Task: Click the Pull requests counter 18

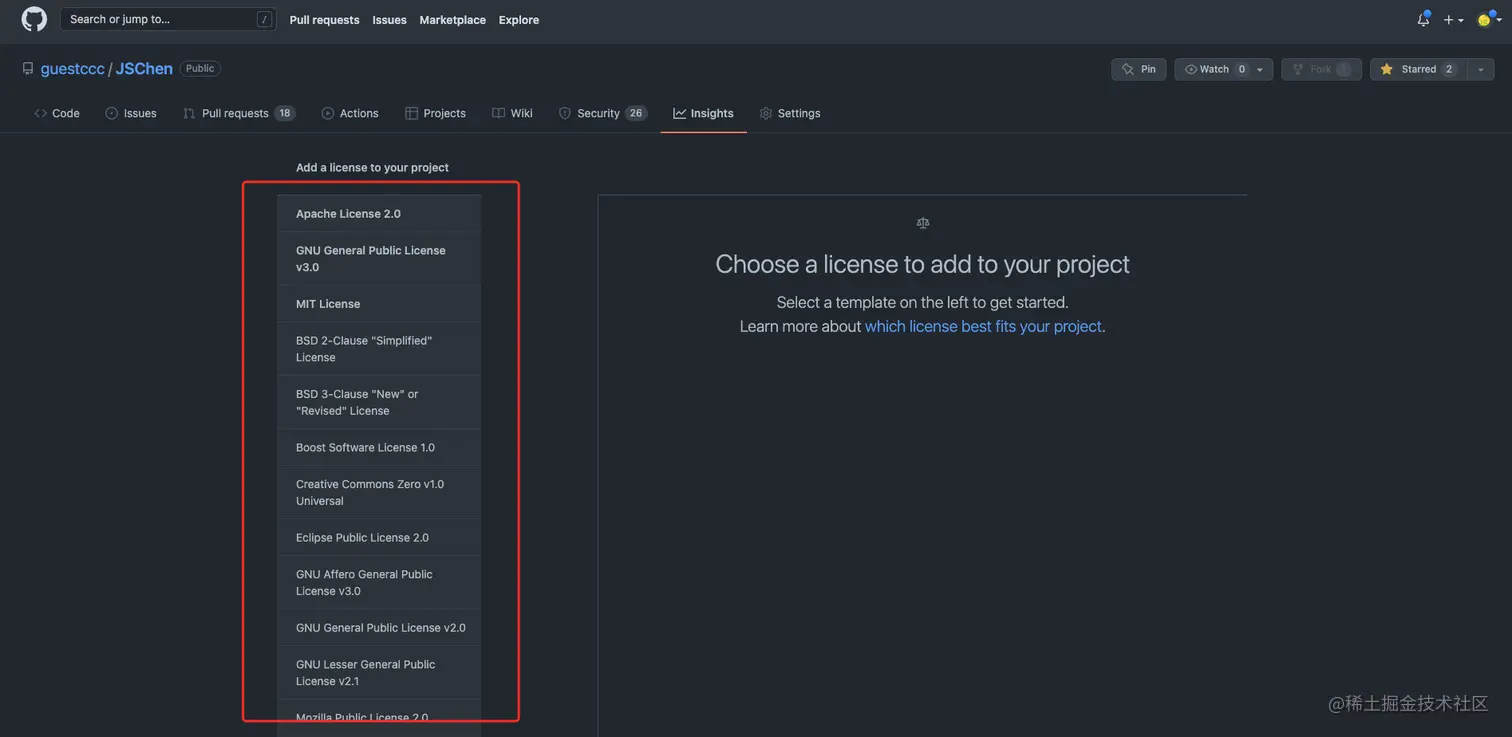Action: (x=285, y=113)
